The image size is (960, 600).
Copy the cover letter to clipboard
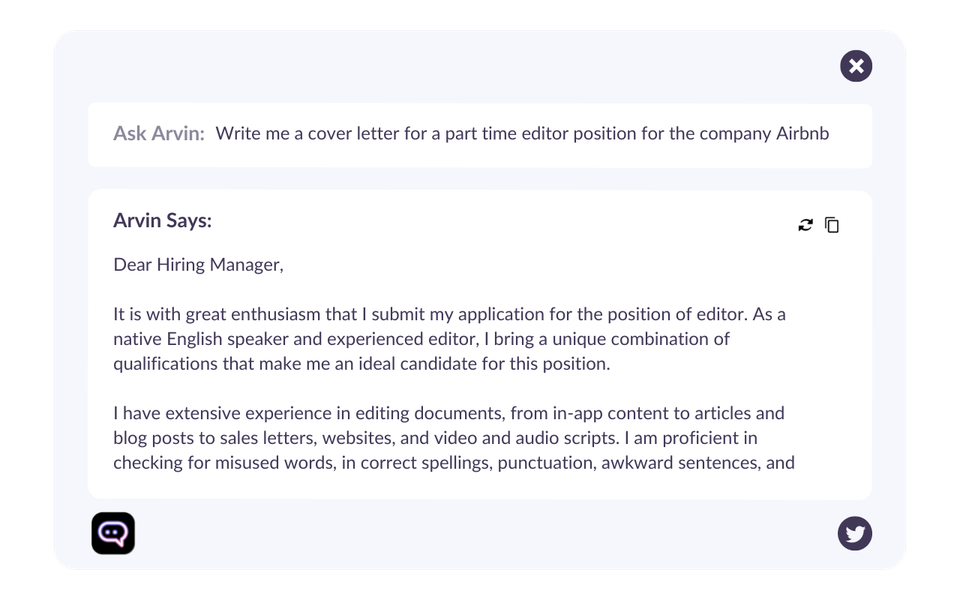click(x=832, y=225)
